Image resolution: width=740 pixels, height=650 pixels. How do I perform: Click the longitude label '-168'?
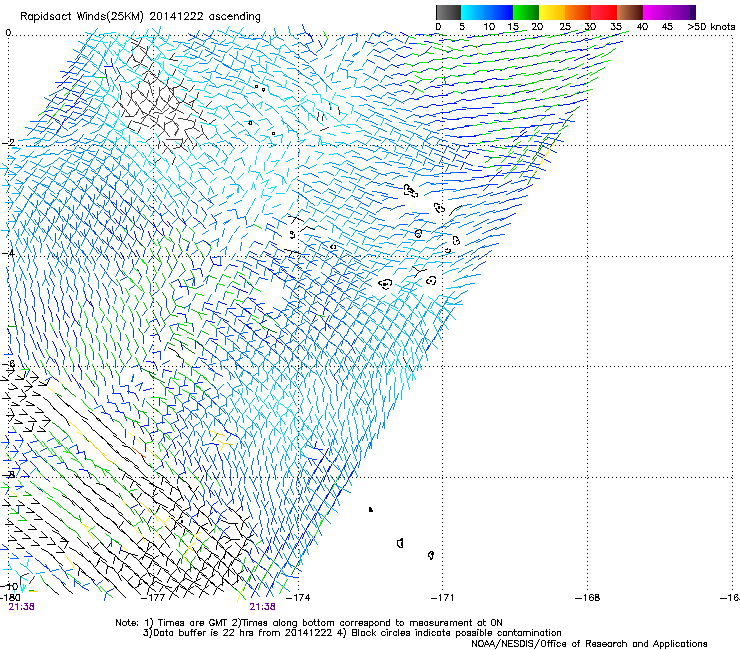pos(587,598)
